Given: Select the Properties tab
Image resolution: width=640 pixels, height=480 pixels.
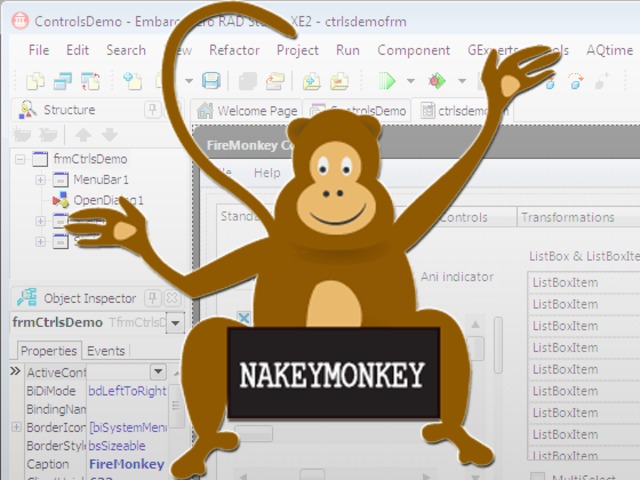Looking at the screenshot, I should [x=49, y=351].
